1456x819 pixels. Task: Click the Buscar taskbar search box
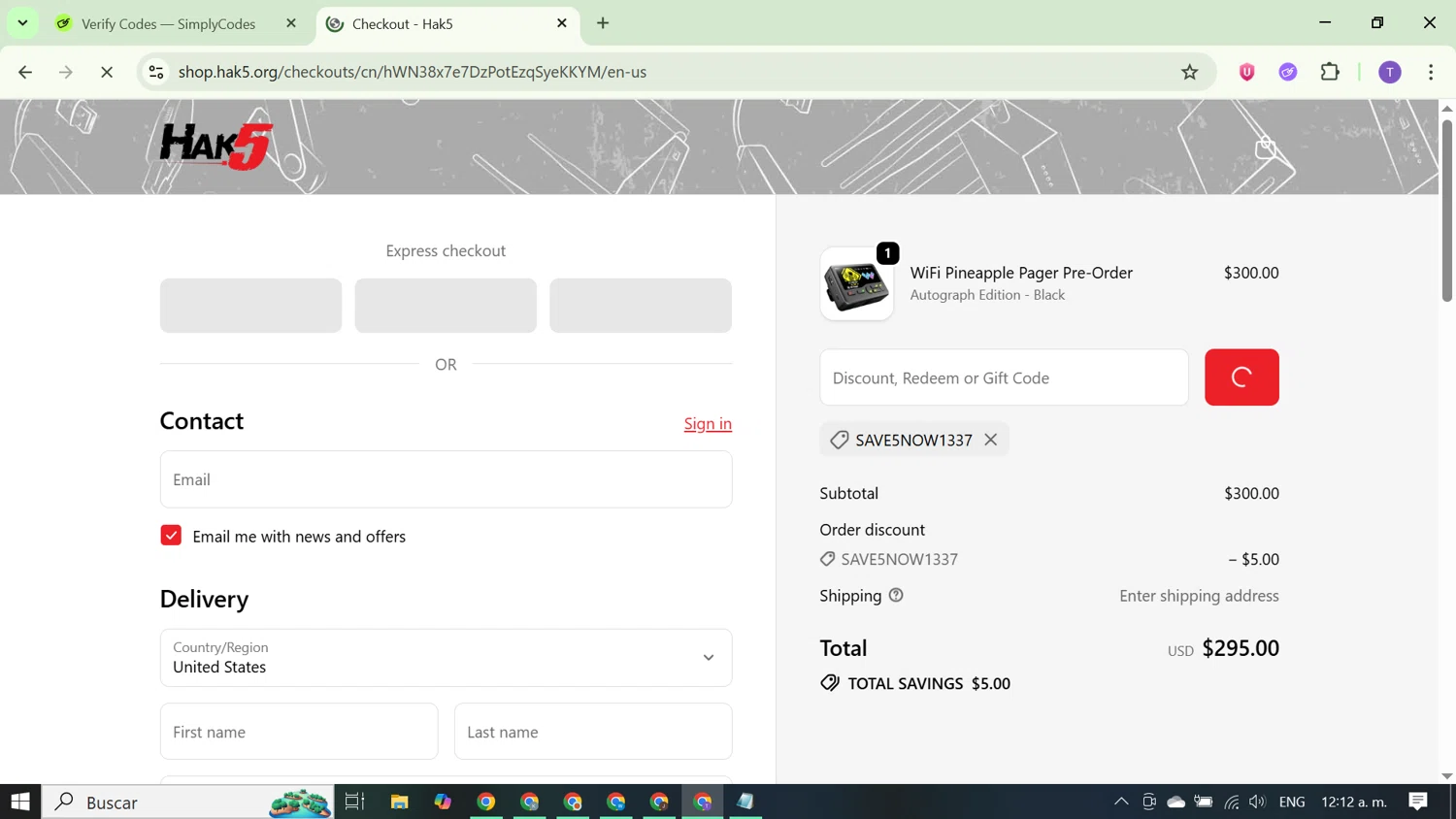tap(188, 802)
